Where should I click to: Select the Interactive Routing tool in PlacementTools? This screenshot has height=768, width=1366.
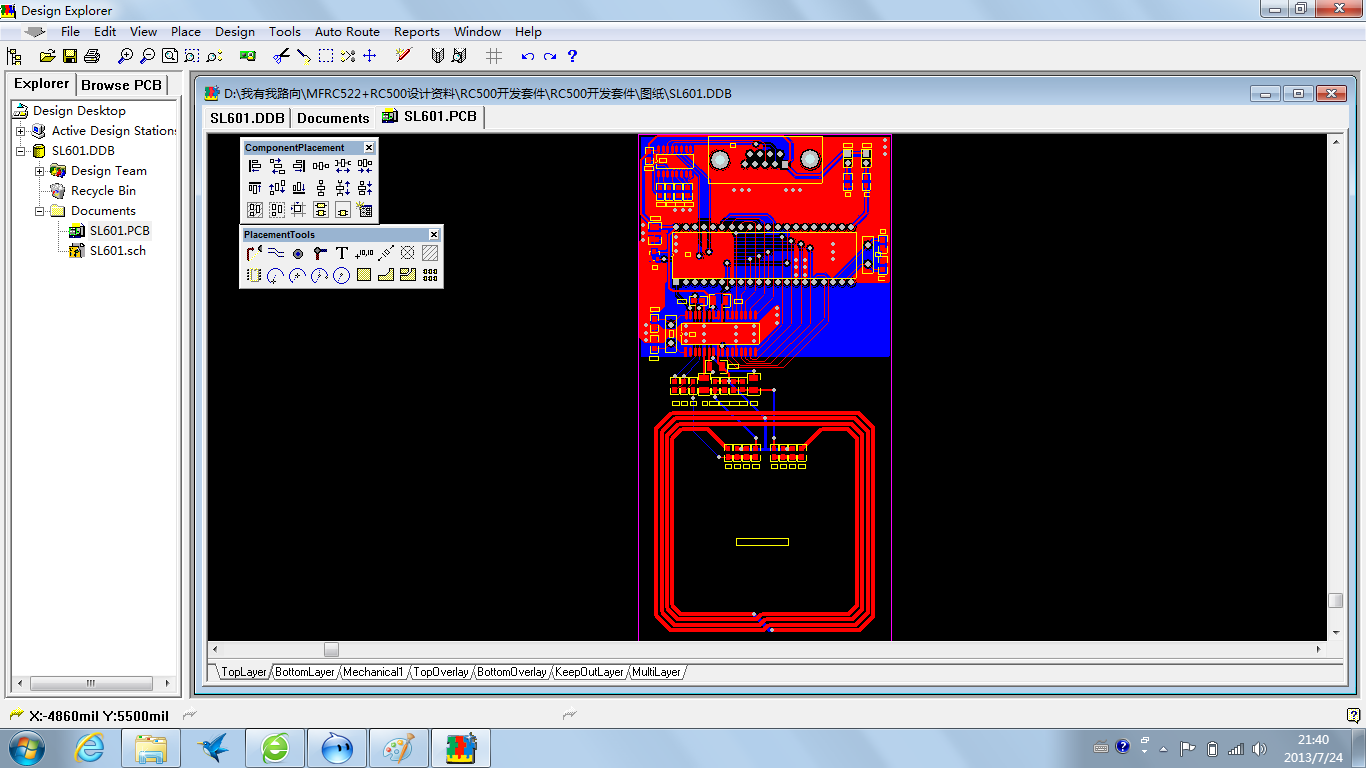coord(254,253)
